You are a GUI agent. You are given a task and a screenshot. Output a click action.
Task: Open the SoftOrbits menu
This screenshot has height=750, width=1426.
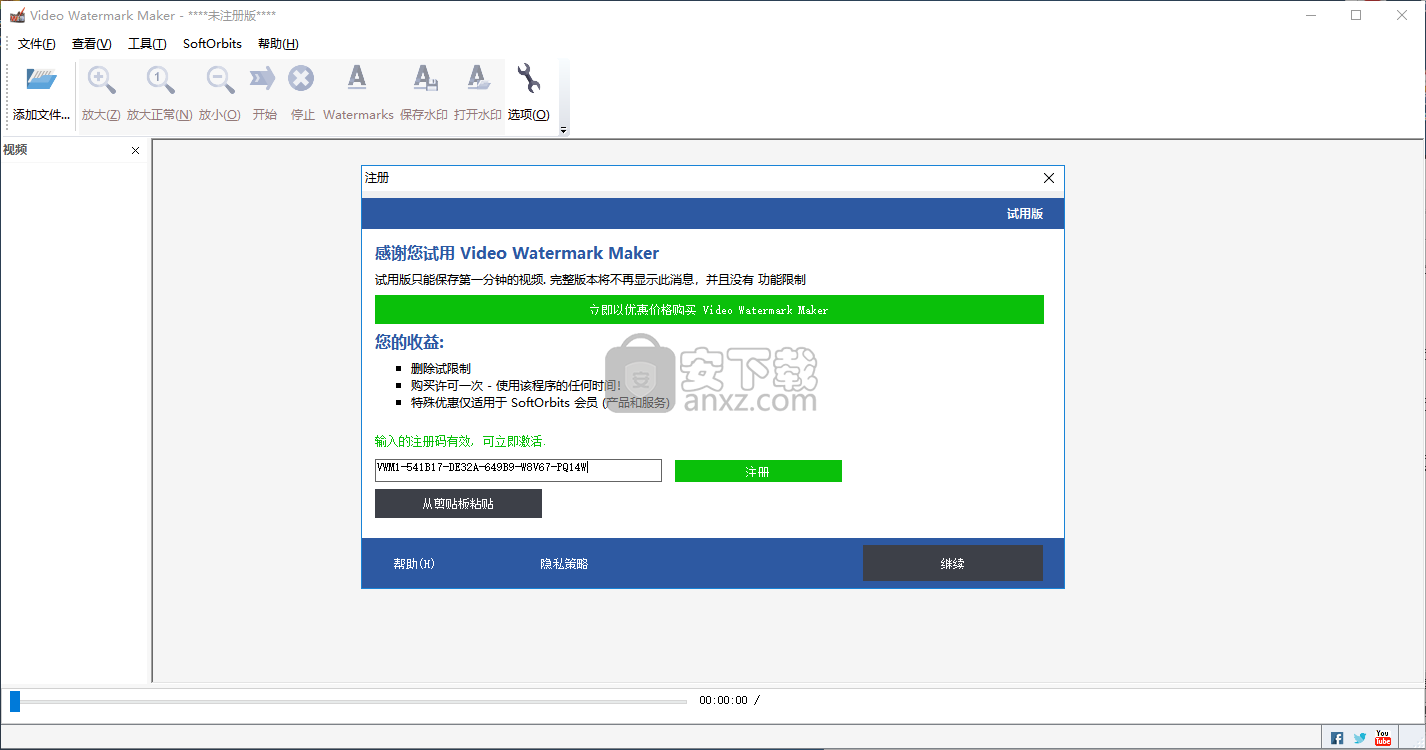(212, 44)
